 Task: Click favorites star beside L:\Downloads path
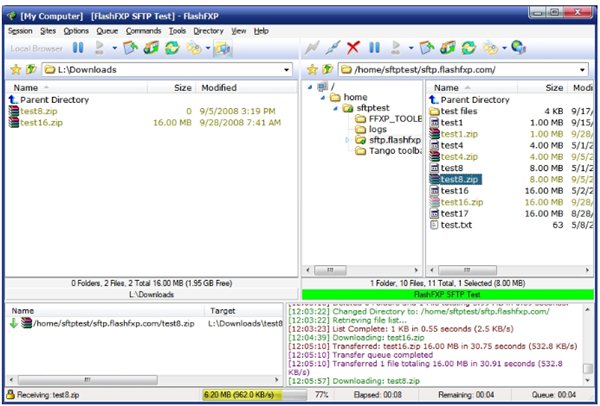[13, 69]
